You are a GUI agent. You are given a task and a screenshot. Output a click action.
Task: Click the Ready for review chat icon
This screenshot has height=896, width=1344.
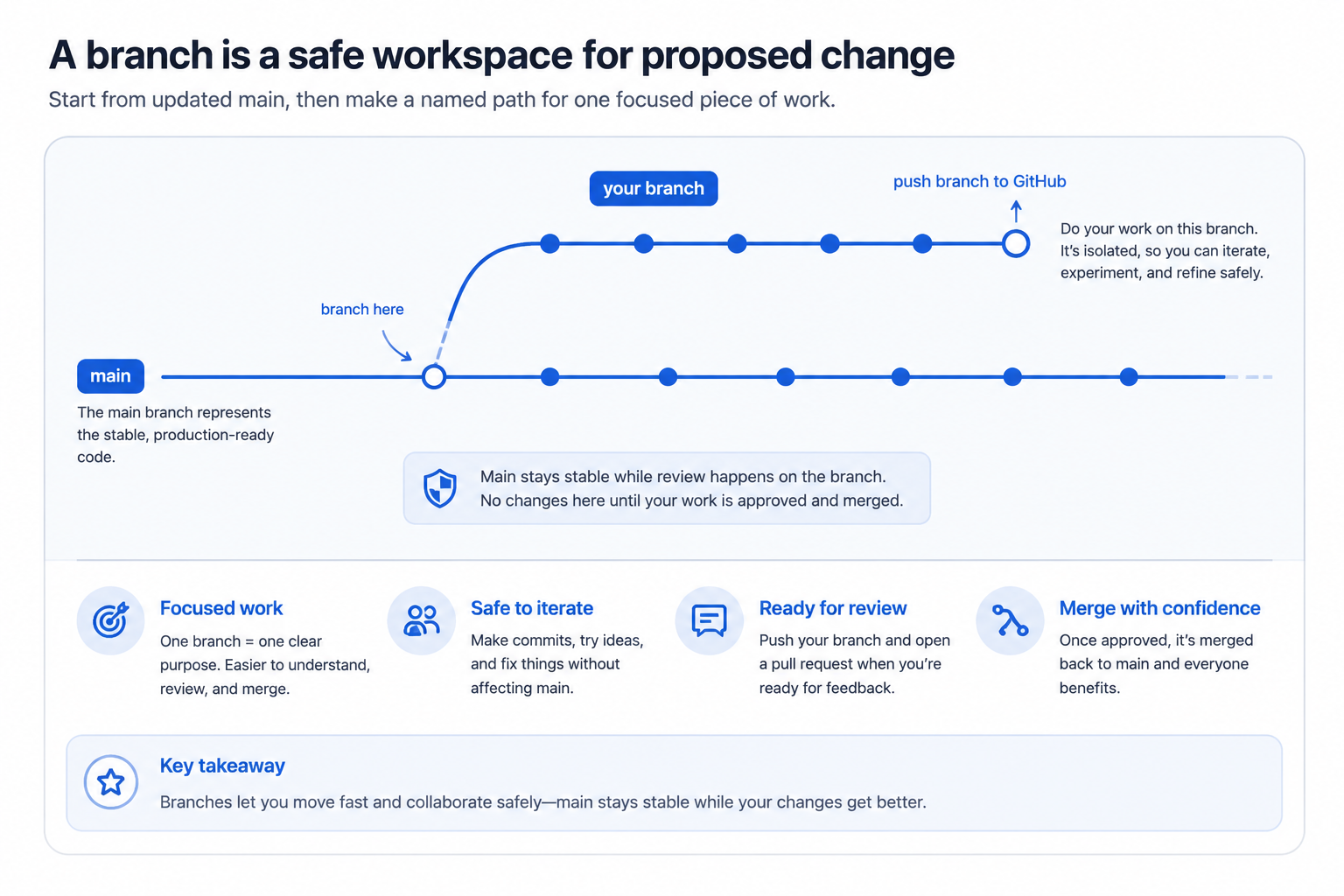coord(710,620)
